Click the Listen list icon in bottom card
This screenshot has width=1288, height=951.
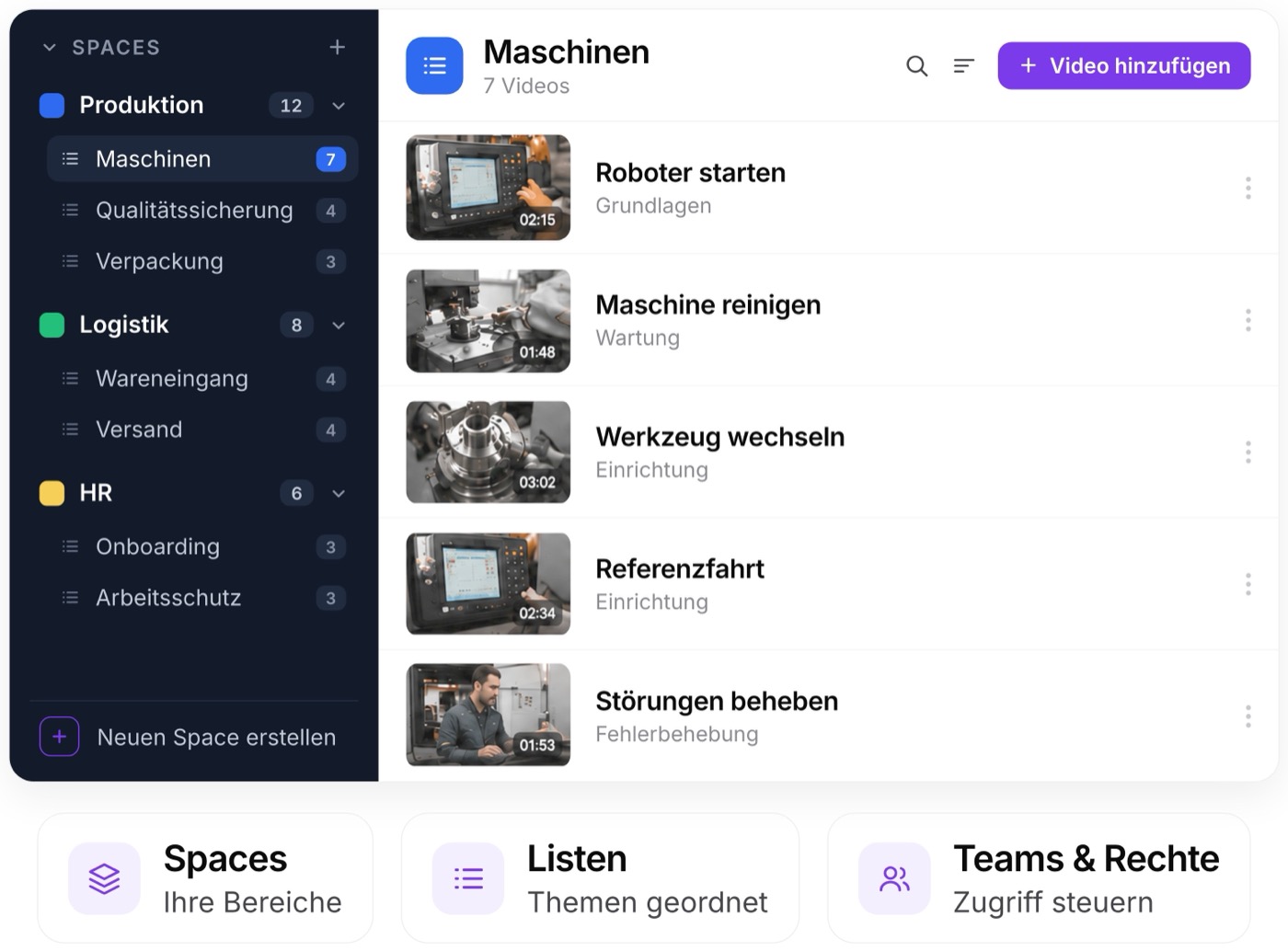click(468, 878)
